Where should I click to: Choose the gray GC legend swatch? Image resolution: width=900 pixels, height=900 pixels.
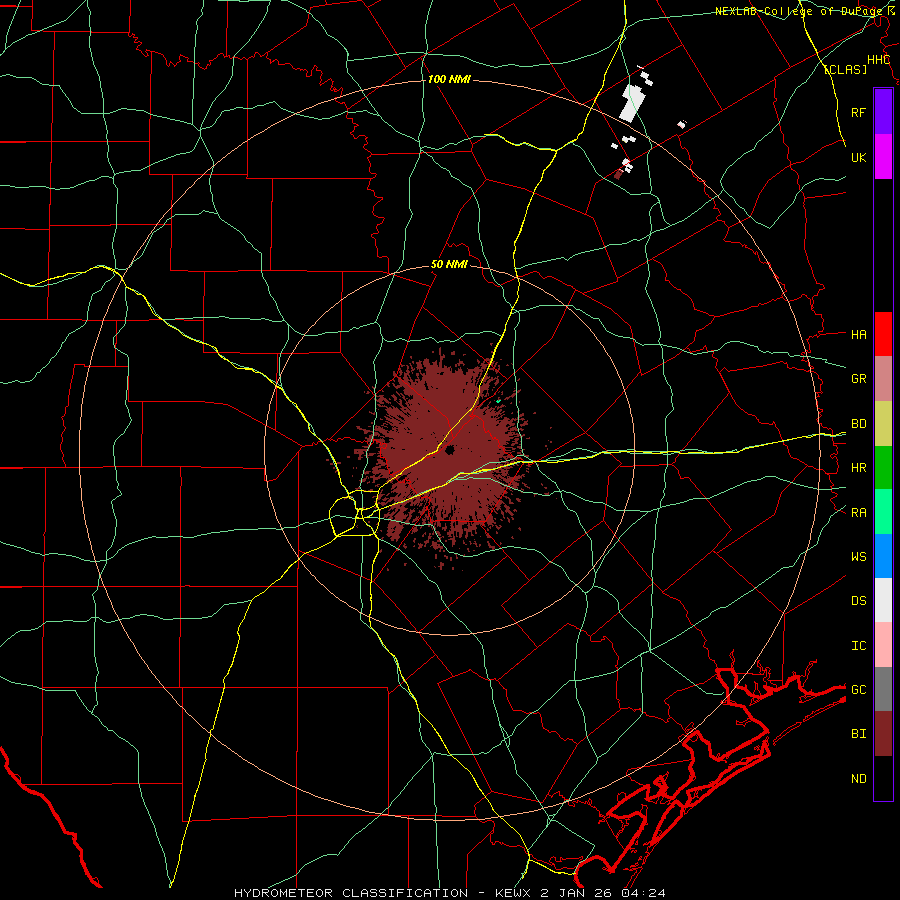pos(883,689)
